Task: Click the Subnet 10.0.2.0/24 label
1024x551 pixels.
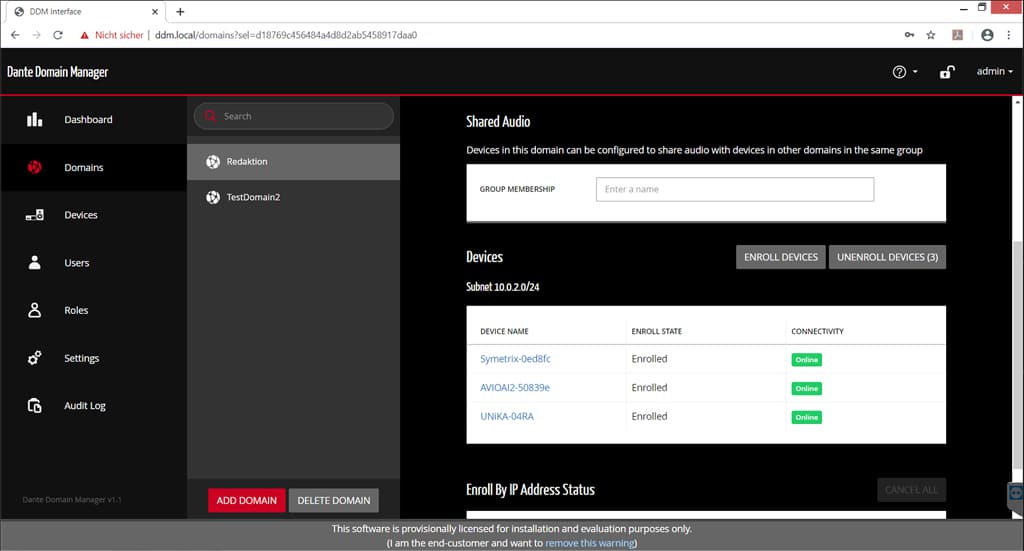Action: pyautogui.click(x=503, y=287)
